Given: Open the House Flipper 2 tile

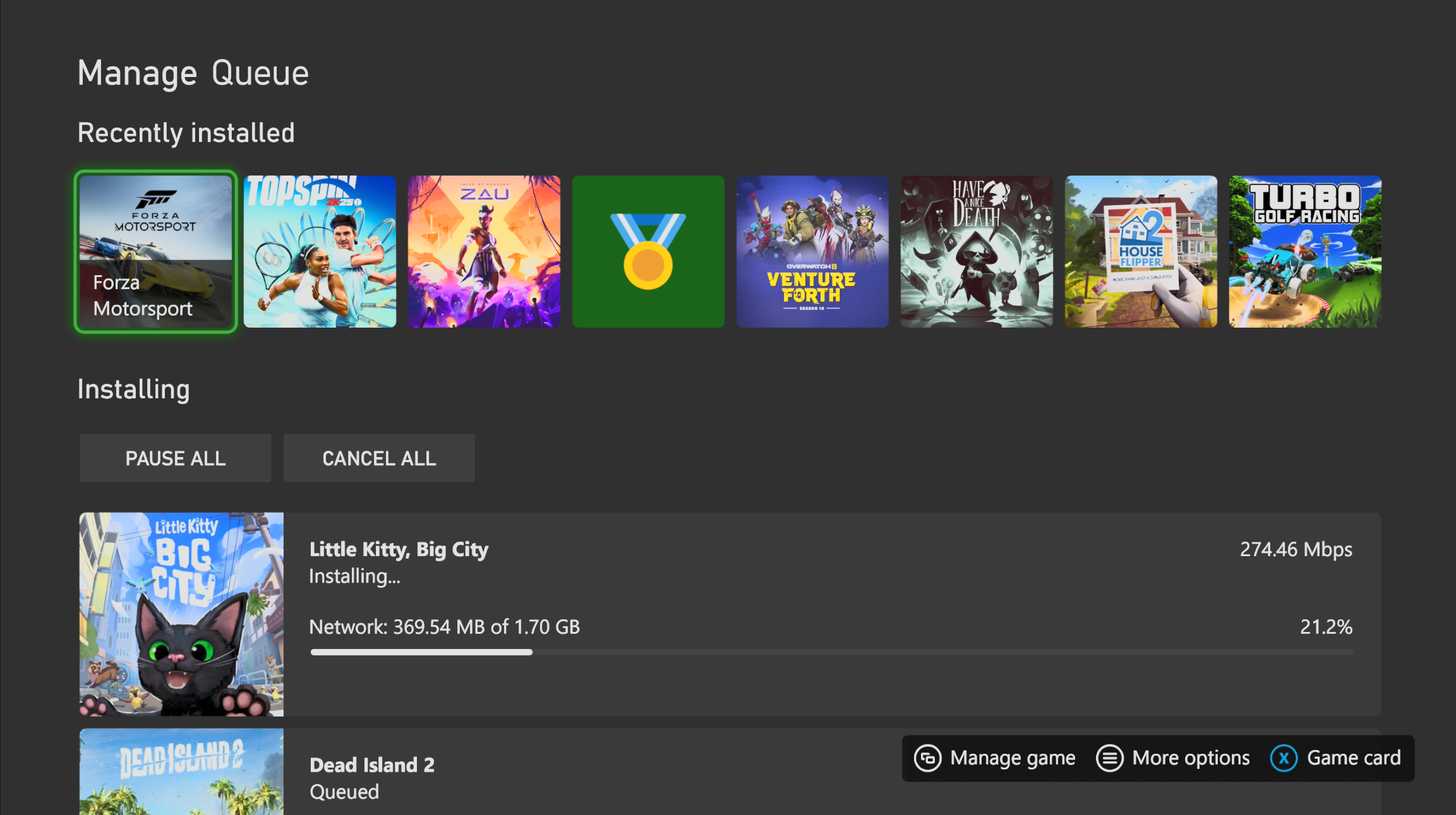Looking at the screenshot, I should (1141, 251).
